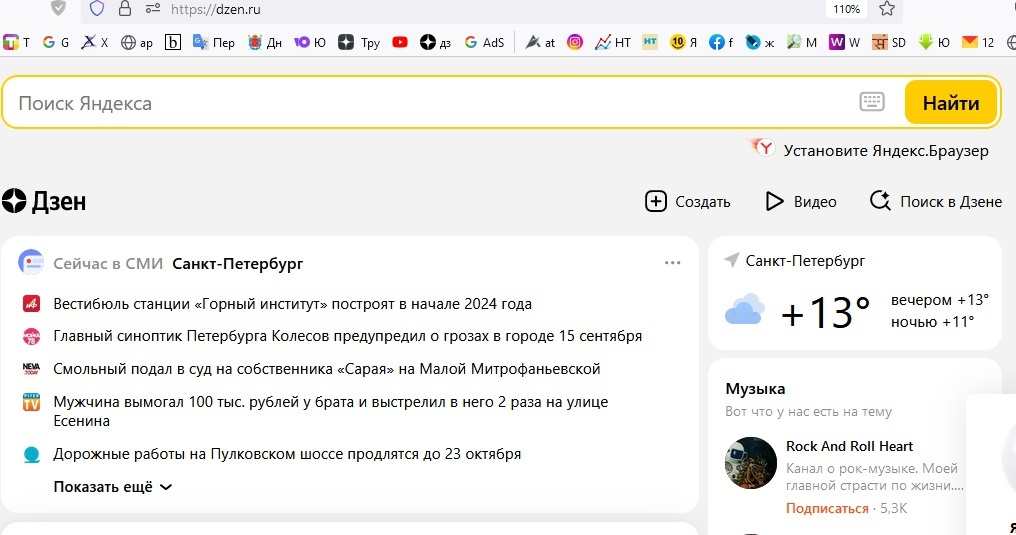Open the globe 'ap' bookmark
This screenshot has height=535, width=1016.
pos(137,42)
